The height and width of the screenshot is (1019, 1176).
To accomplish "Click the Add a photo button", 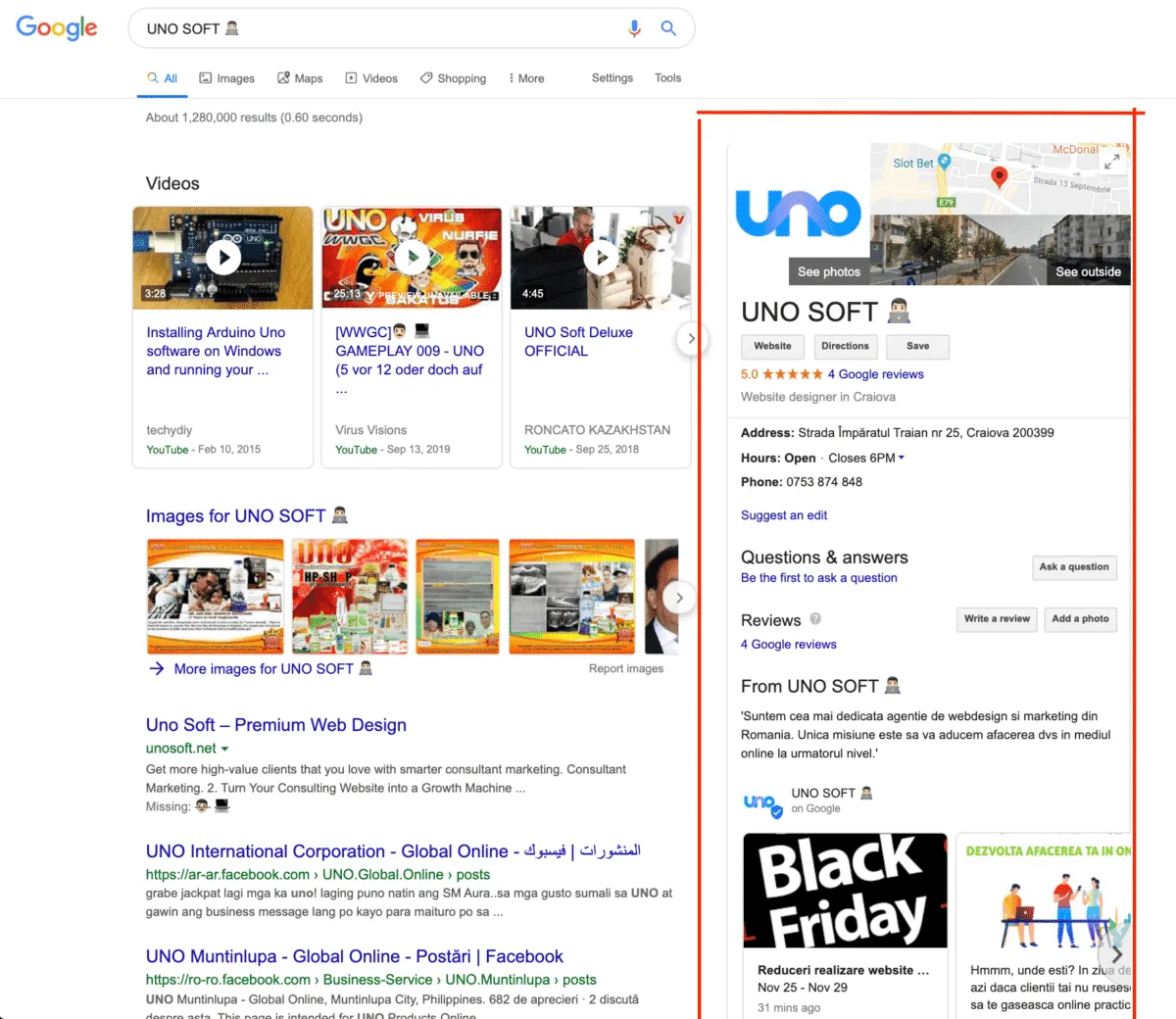I will [1080, 619].
